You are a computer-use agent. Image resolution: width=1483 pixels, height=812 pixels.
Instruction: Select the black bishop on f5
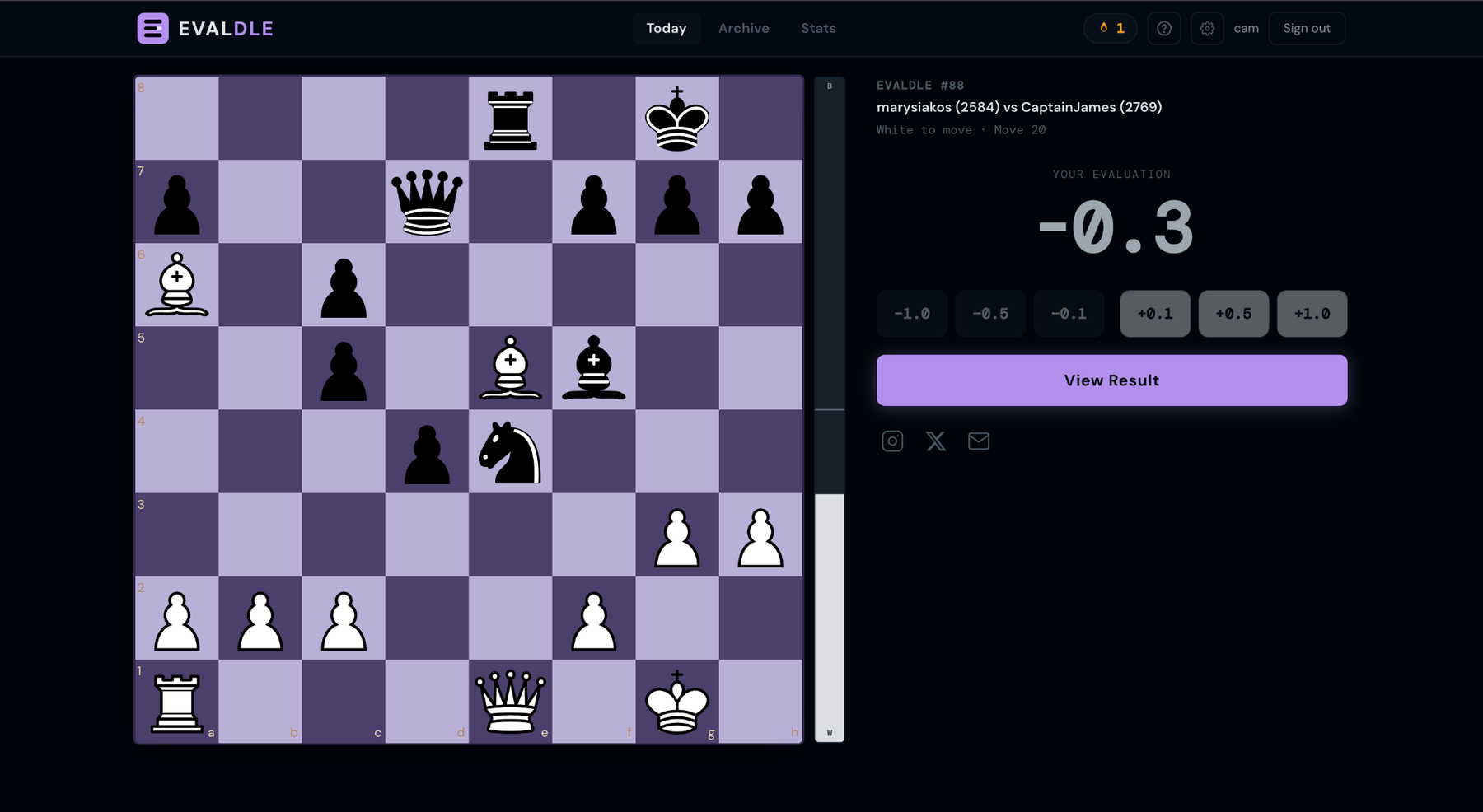[x=594, y=368]
